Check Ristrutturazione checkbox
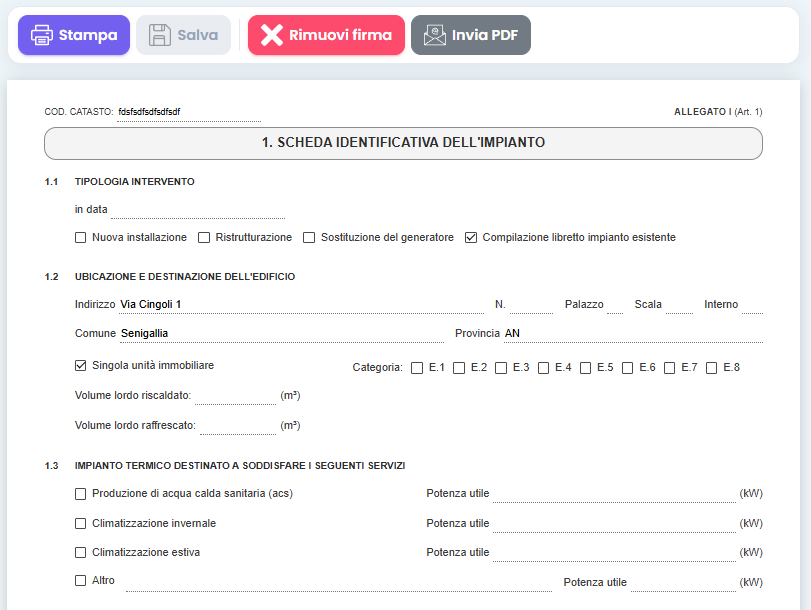811x610 pixels. 204,237
